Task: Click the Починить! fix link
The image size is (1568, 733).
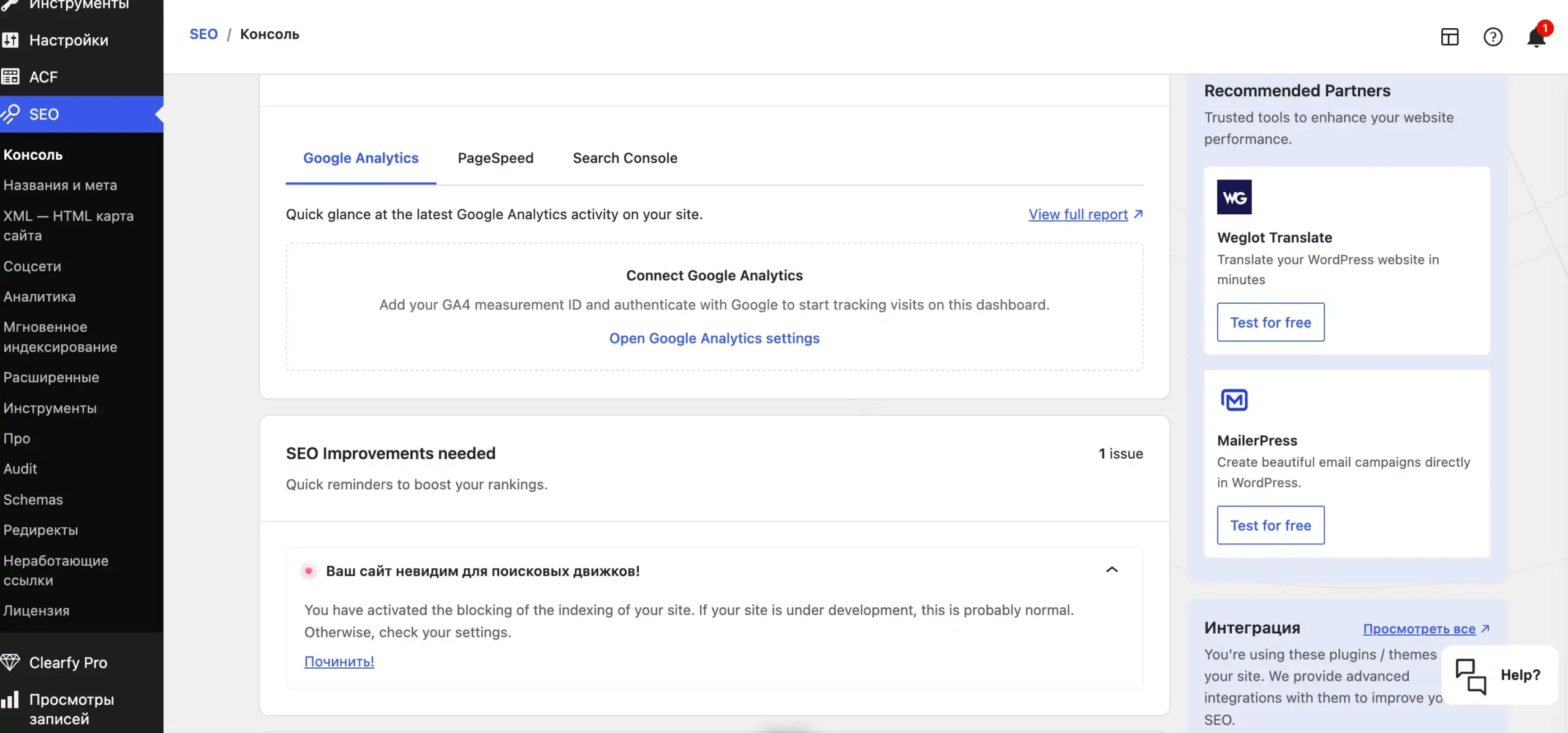Action: click(339, 661)
